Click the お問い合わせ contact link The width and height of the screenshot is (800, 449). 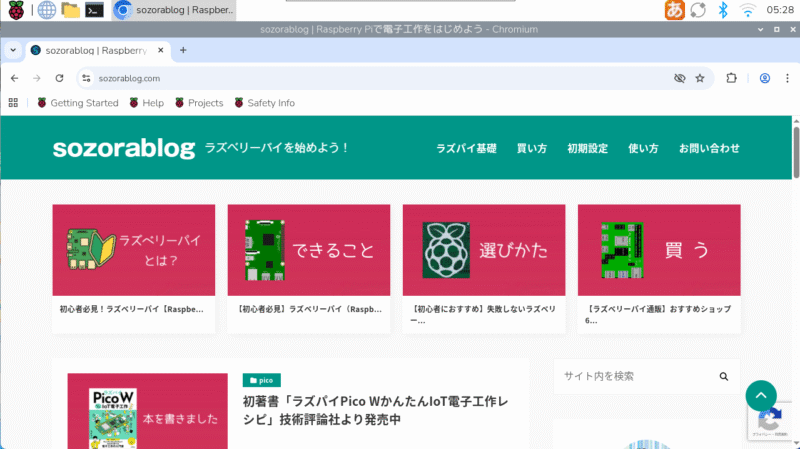click(709, 148)
